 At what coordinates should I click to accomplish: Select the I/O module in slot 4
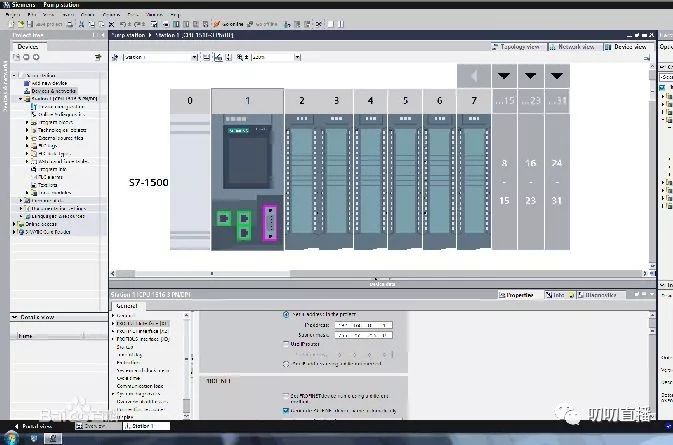(370, 182)
